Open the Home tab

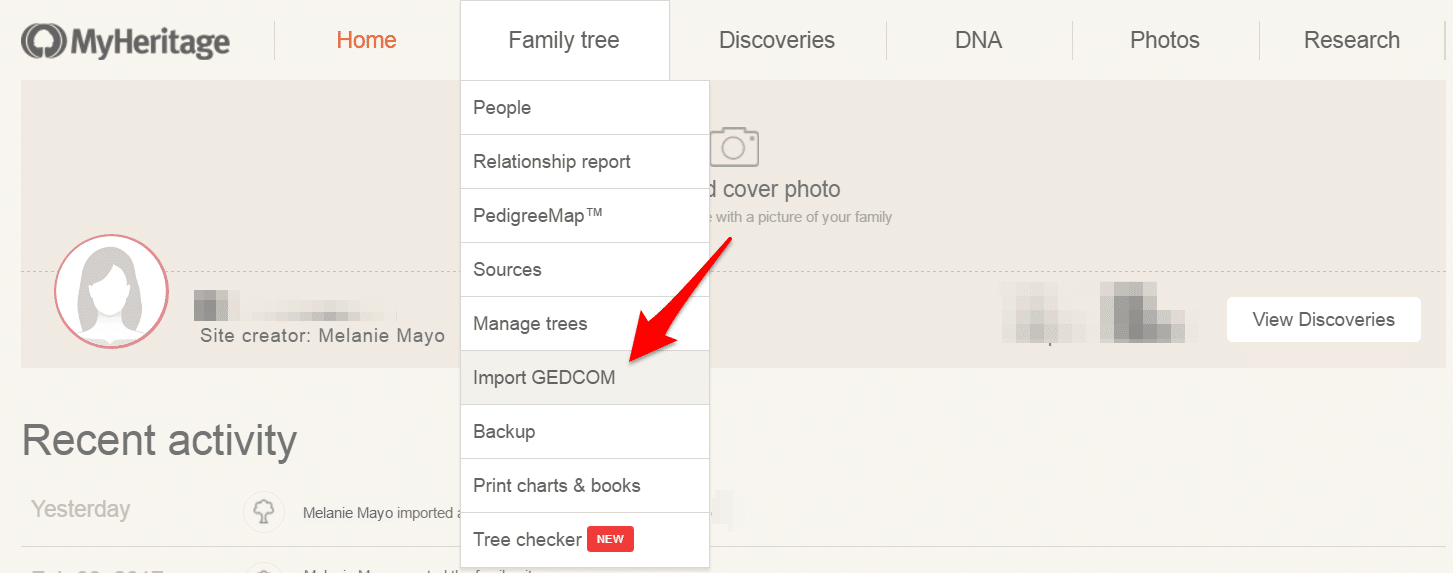(x=366, y=41)
